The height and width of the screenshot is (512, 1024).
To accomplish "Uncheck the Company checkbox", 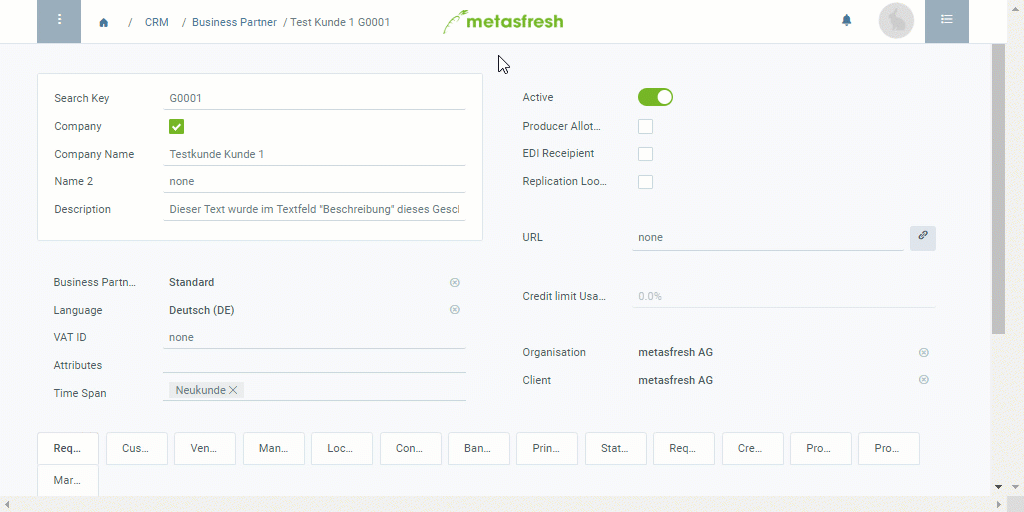I will point(176,127).
